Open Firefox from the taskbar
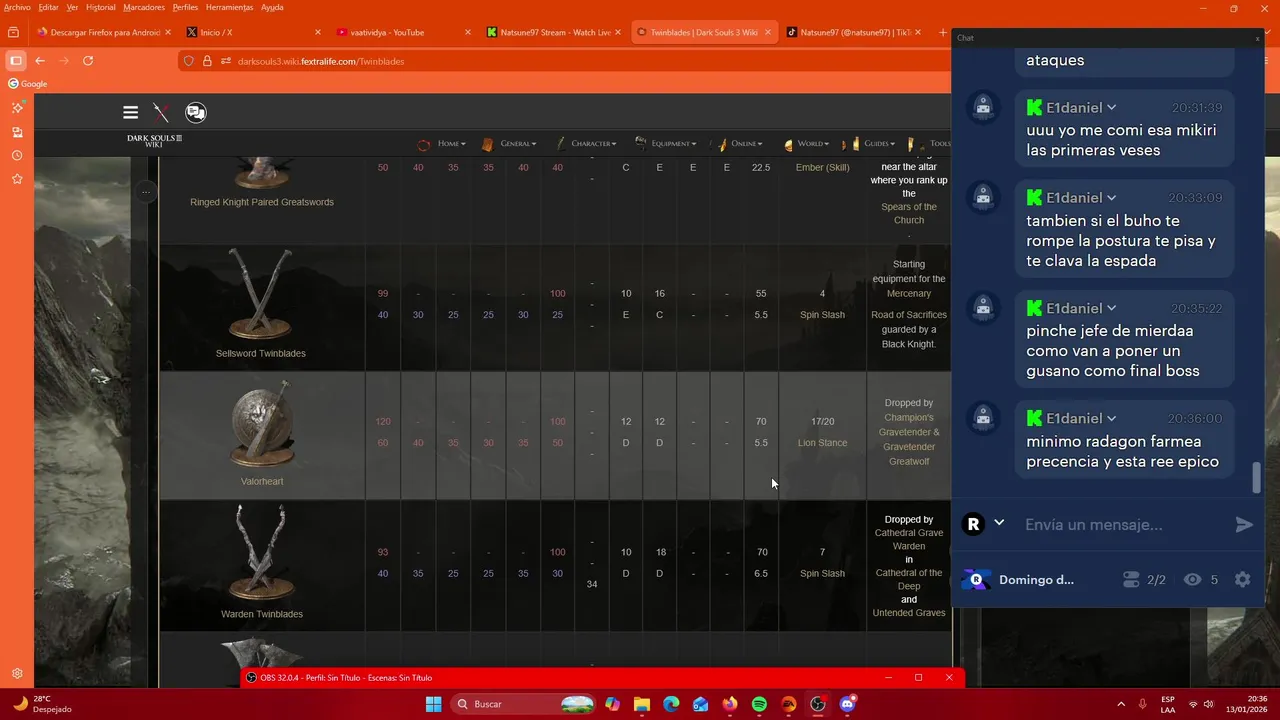 point(730,704)
